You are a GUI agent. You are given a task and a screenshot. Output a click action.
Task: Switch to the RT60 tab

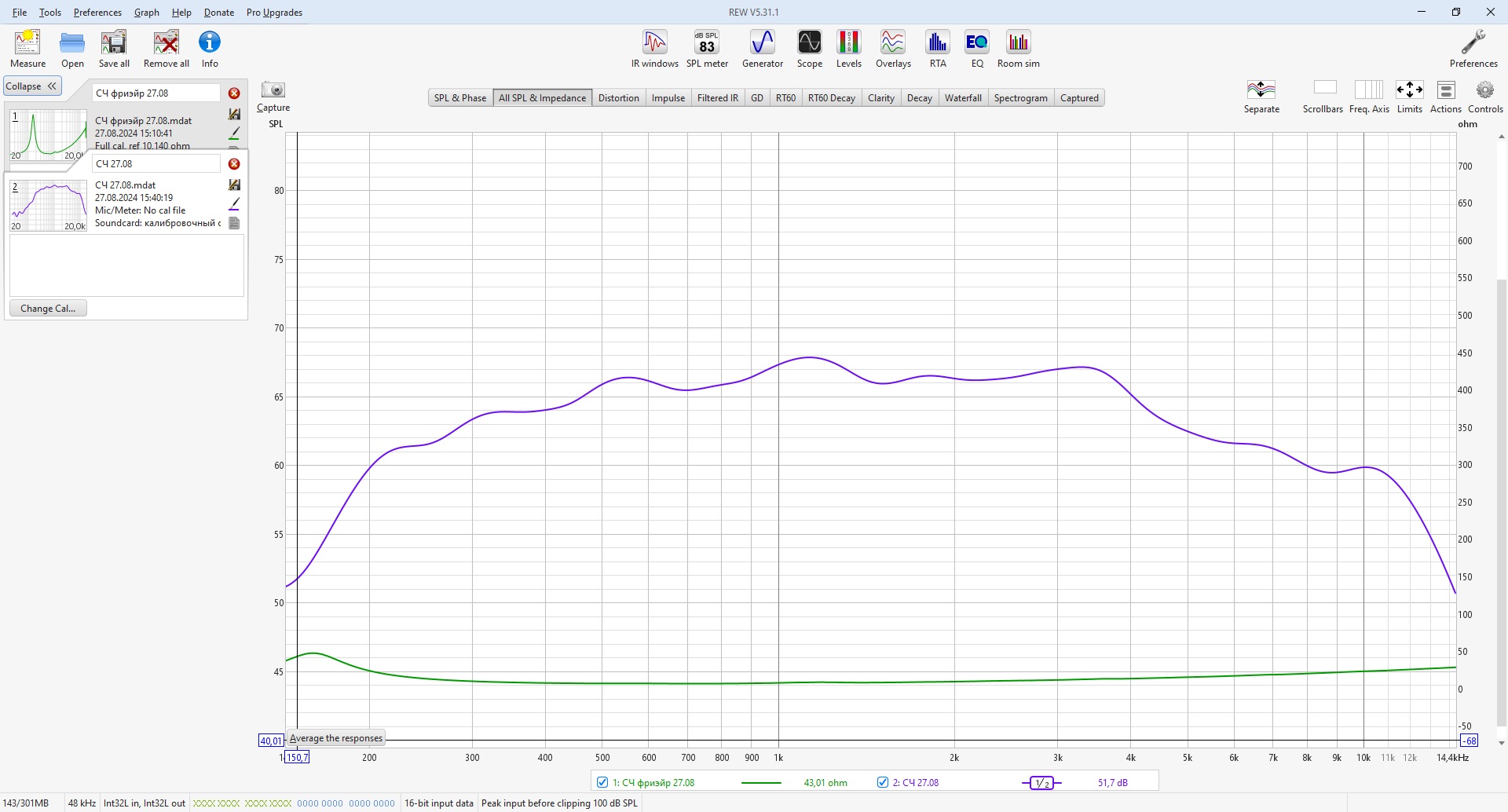point(785,98)
